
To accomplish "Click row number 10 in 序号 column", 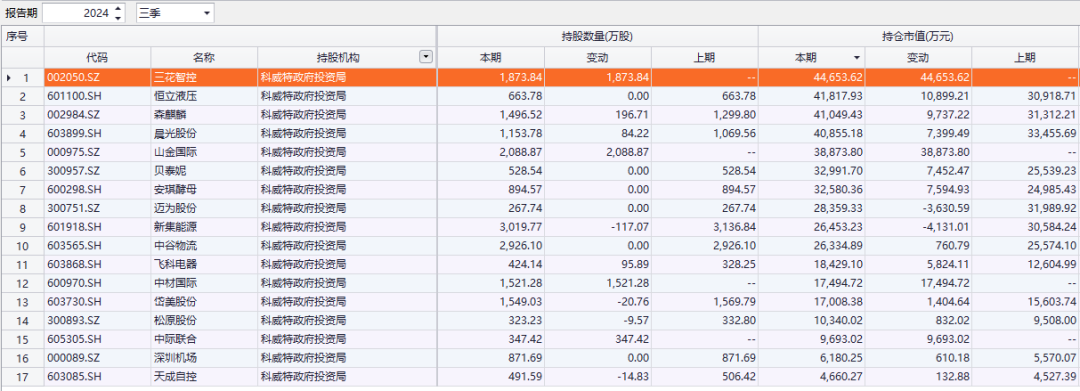I will coord(22,246).
